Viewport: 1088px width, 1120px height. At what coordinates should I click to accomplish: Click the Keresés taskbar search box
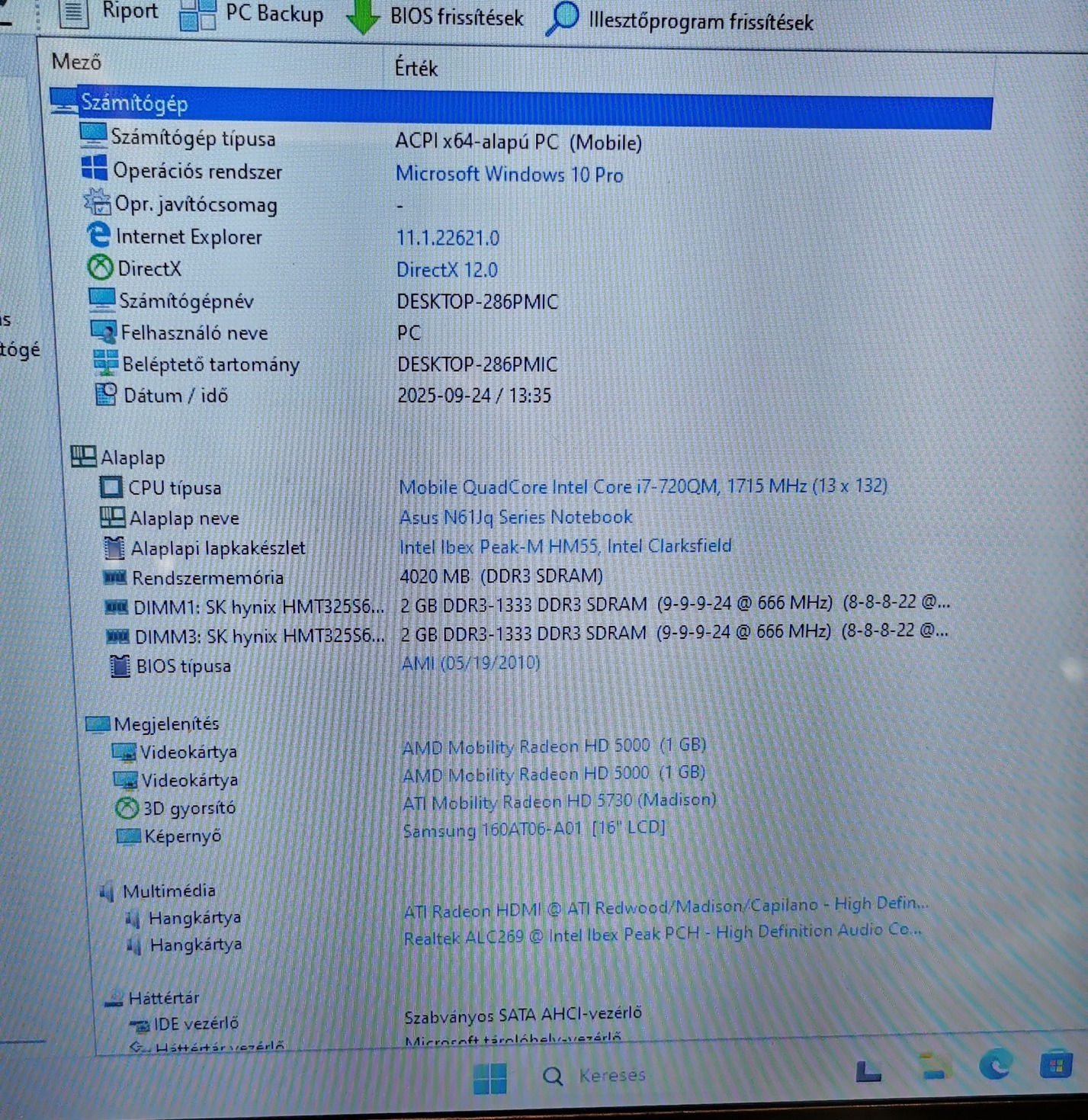coord(596,1076)
